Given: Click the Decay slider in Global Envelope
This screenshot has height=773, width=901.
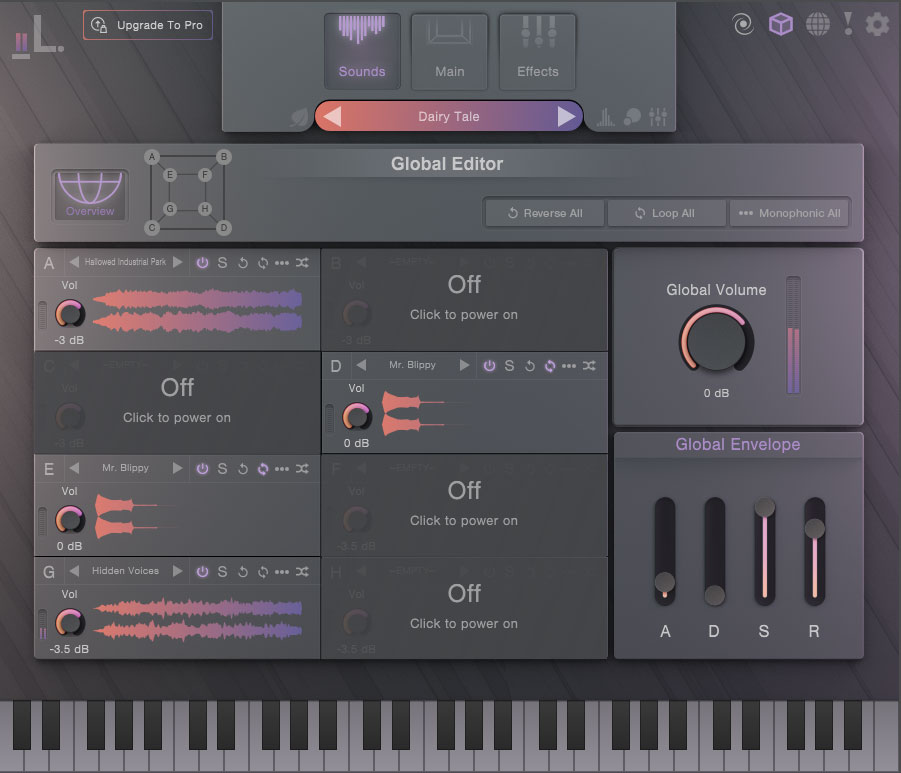Looking at the screenshot, I should point(714,551).
